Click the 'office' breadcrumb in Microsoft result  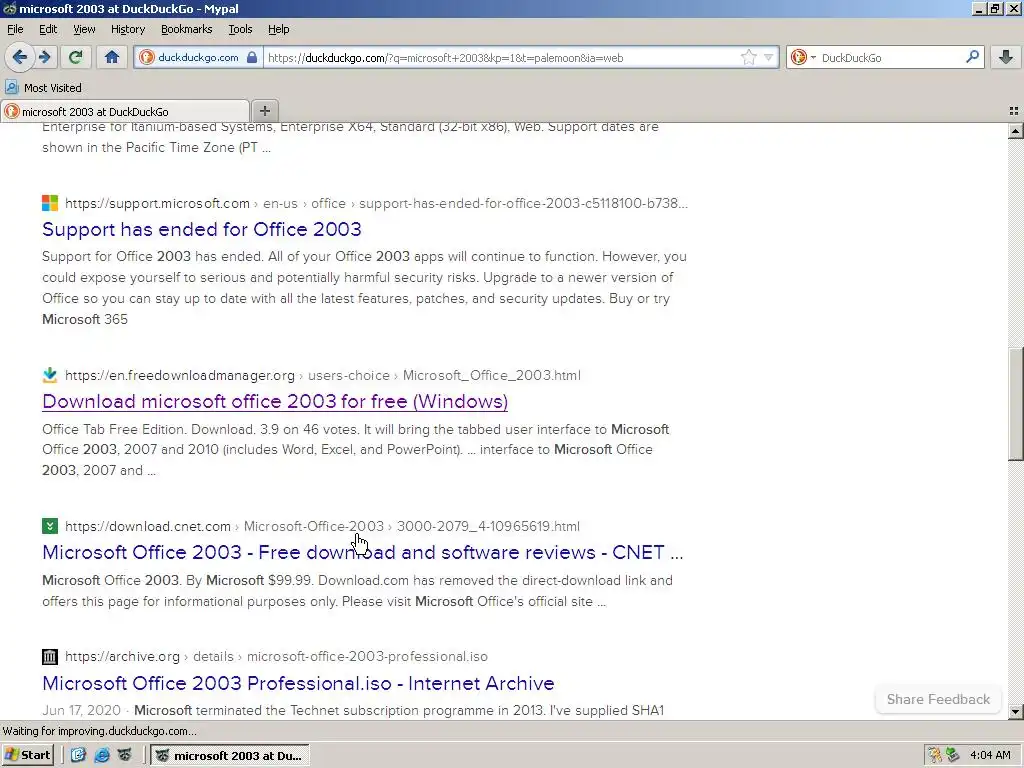[x=328, y=203]
